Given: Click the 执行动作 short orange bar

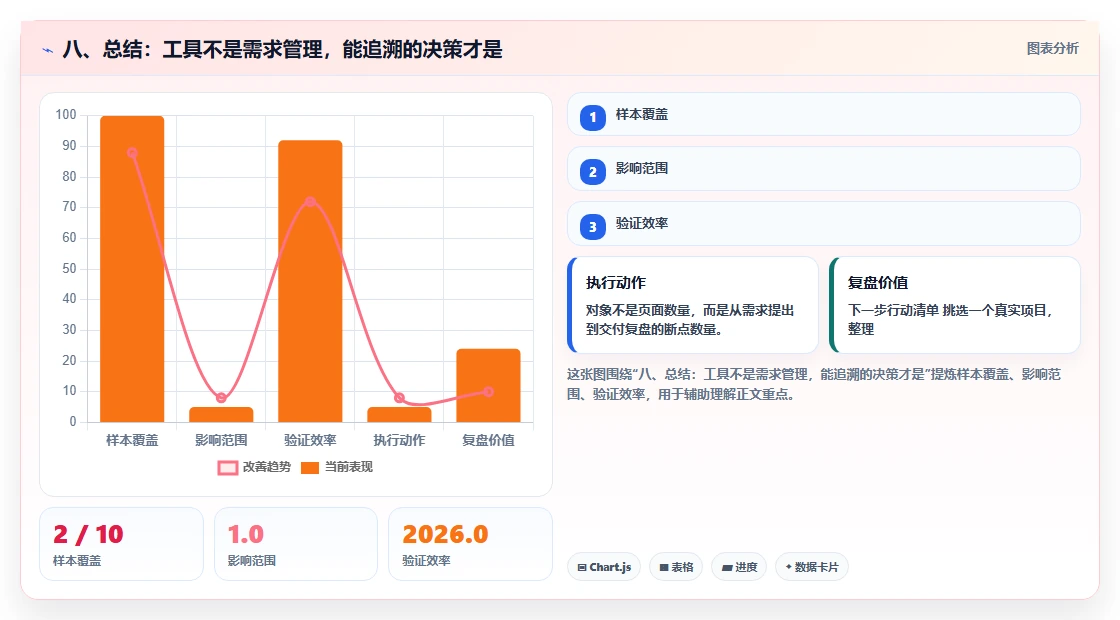Looking at the screenshot, I should [x=399, y=414].
